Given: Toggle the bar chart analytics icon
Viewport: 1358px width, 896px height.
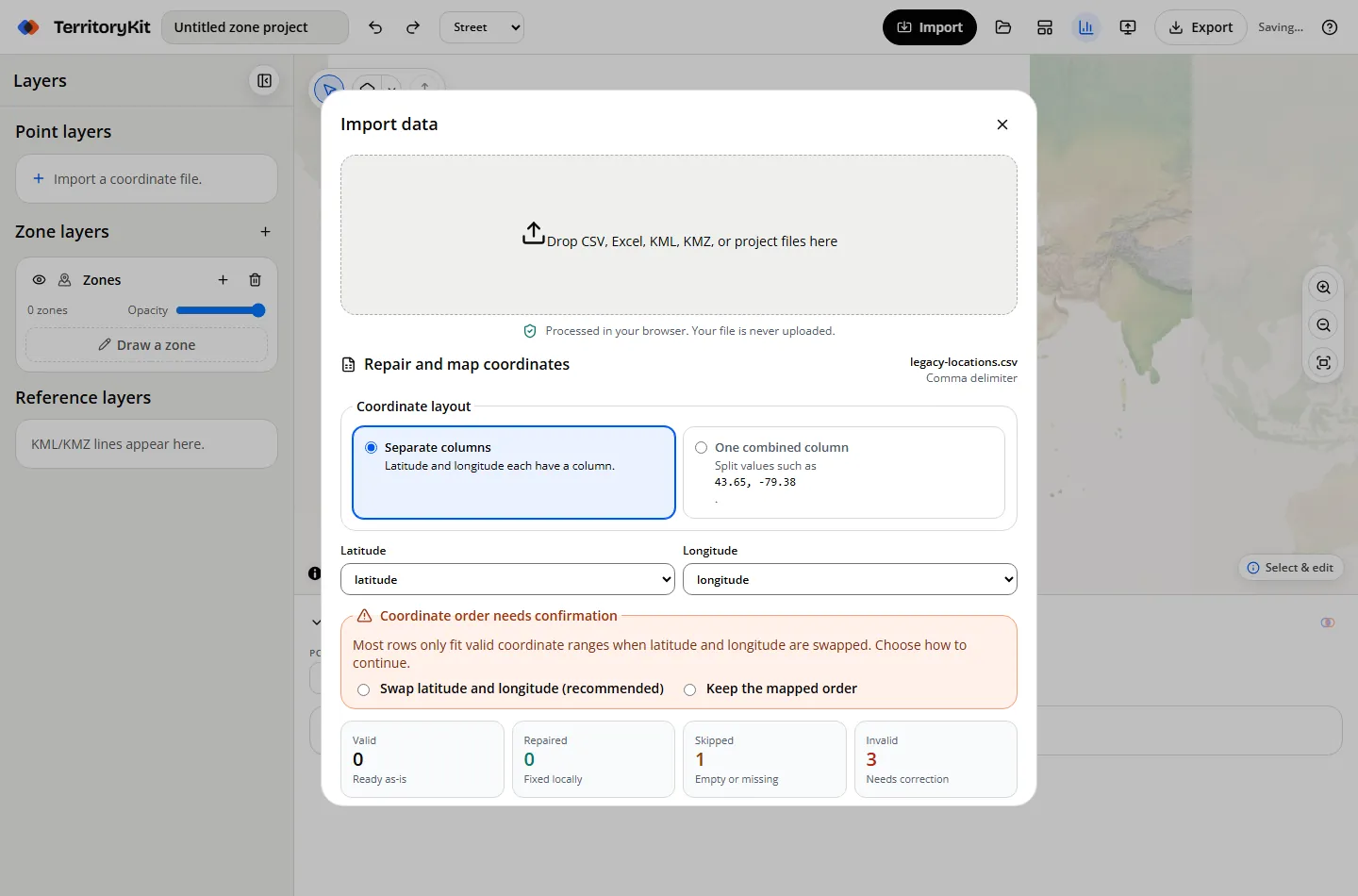Looking at the screenshot, I should [1086, 27].
